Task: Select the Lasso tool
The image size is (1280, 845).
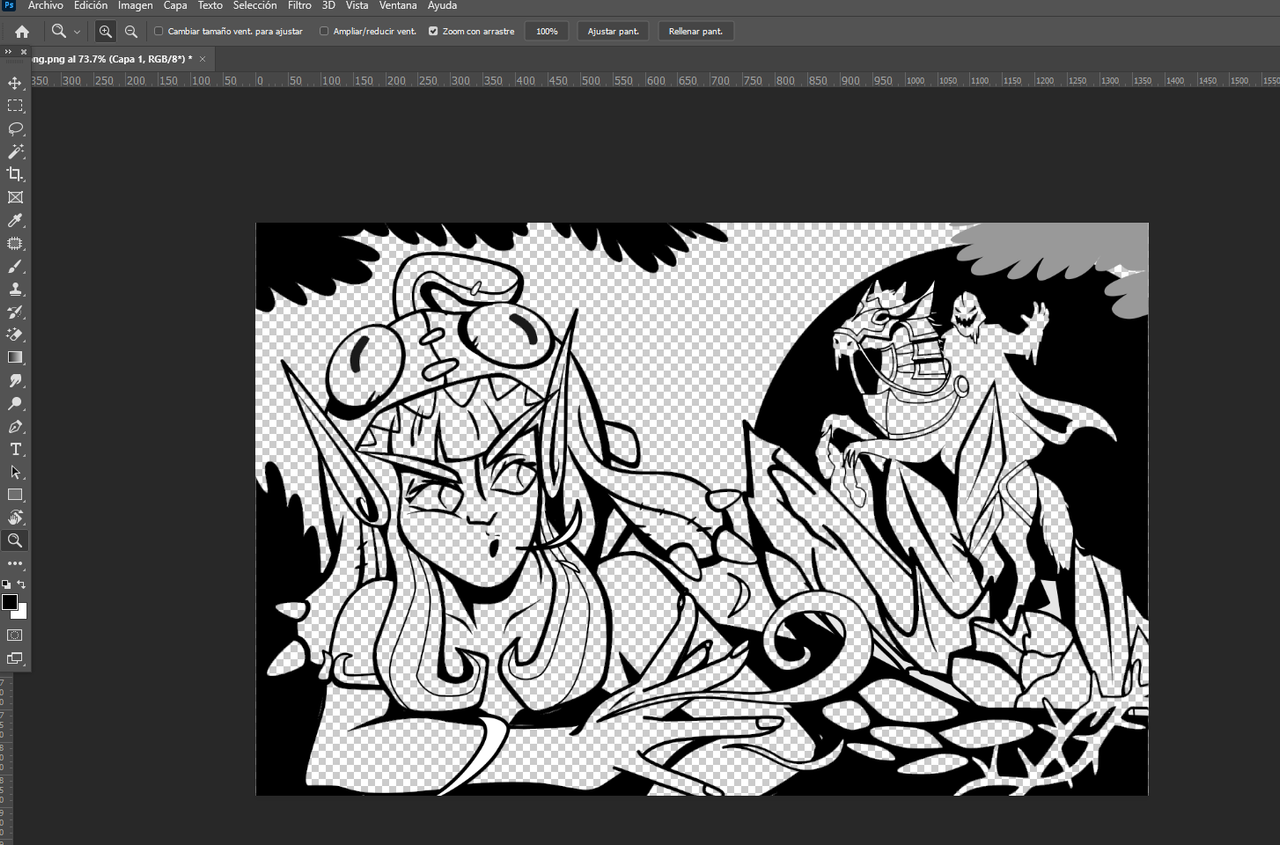Action: tap(15, 129)
